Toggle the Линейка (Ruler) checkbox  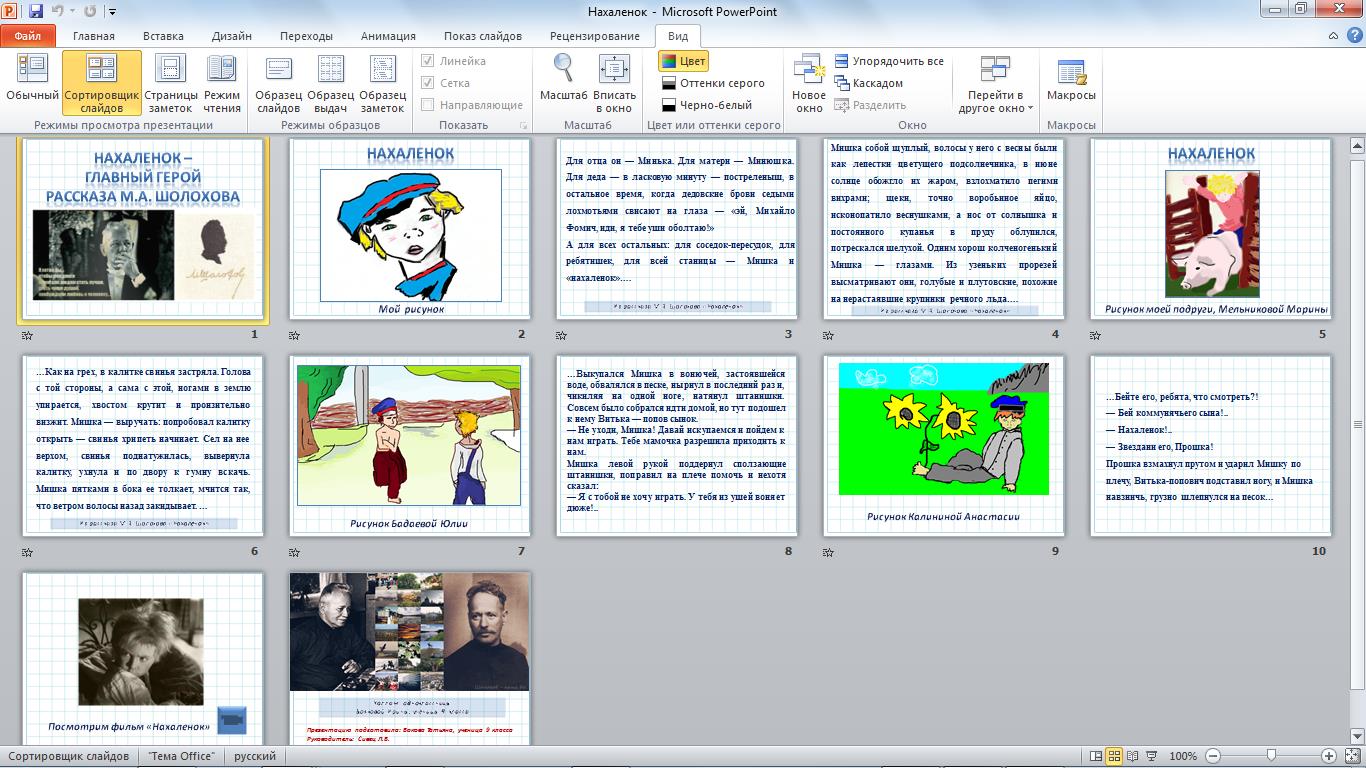point(428,61)
